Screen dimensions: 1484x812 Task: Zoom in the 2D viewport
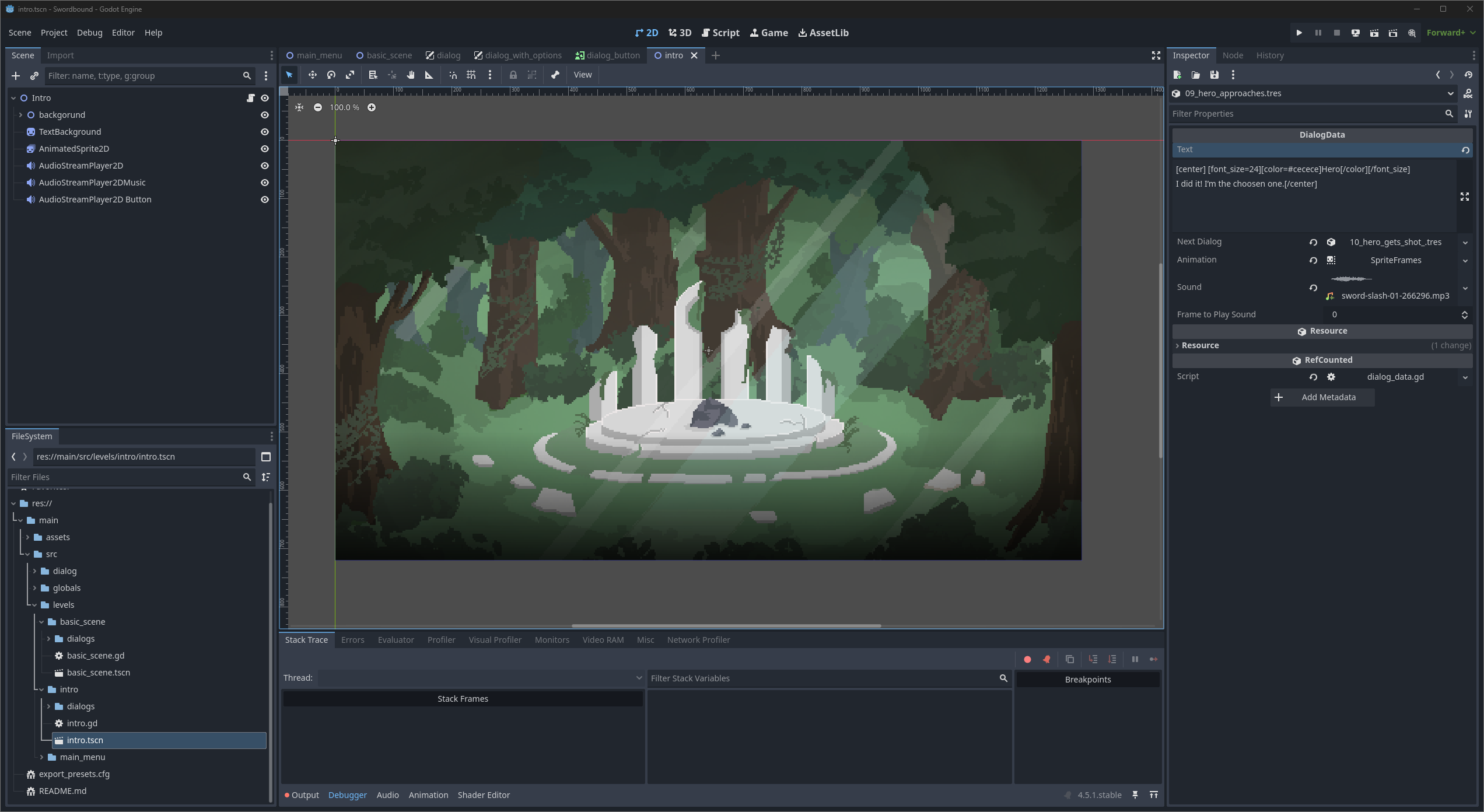coord(372,107)
